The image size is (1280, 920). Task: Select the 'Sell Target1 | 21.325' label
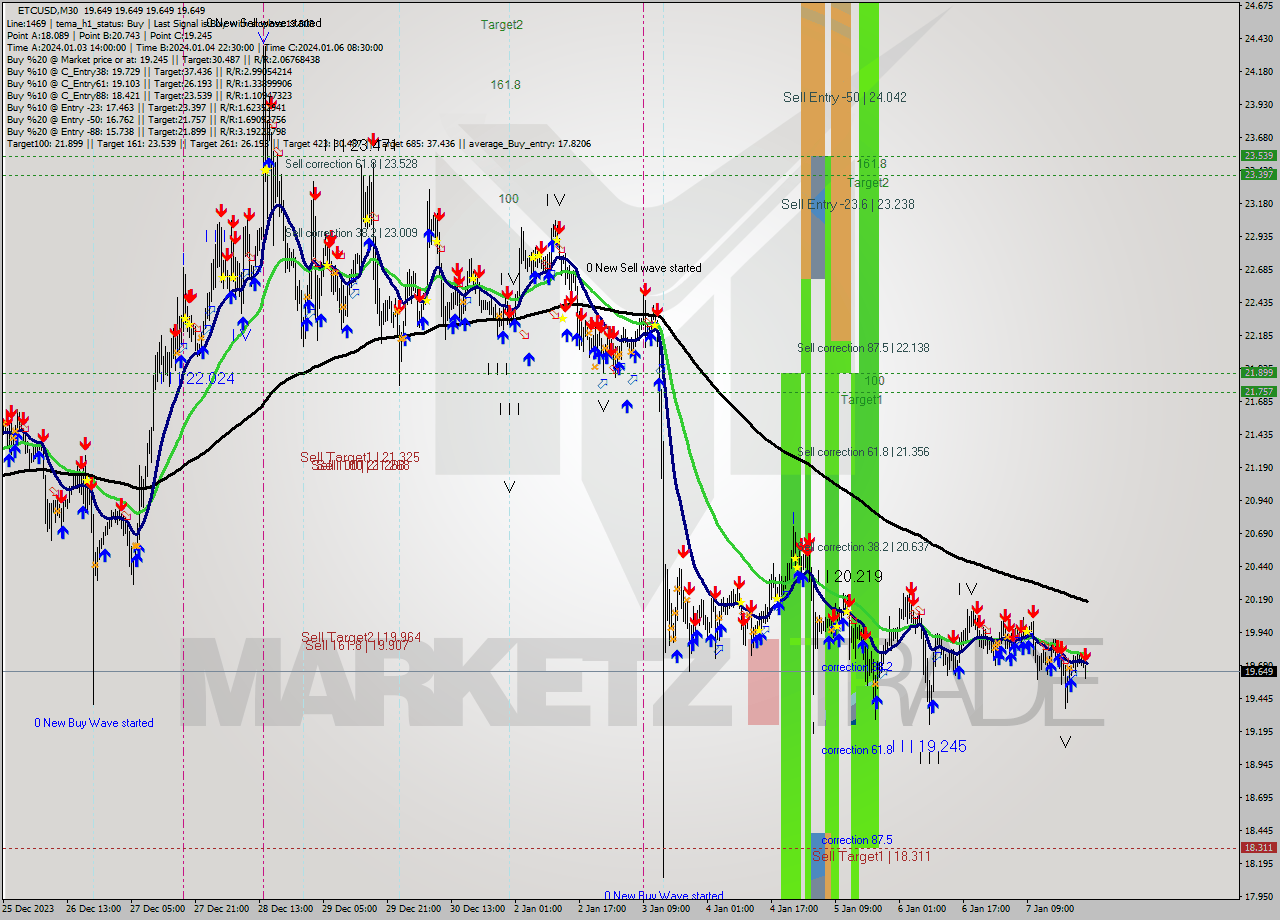[360, 457]
